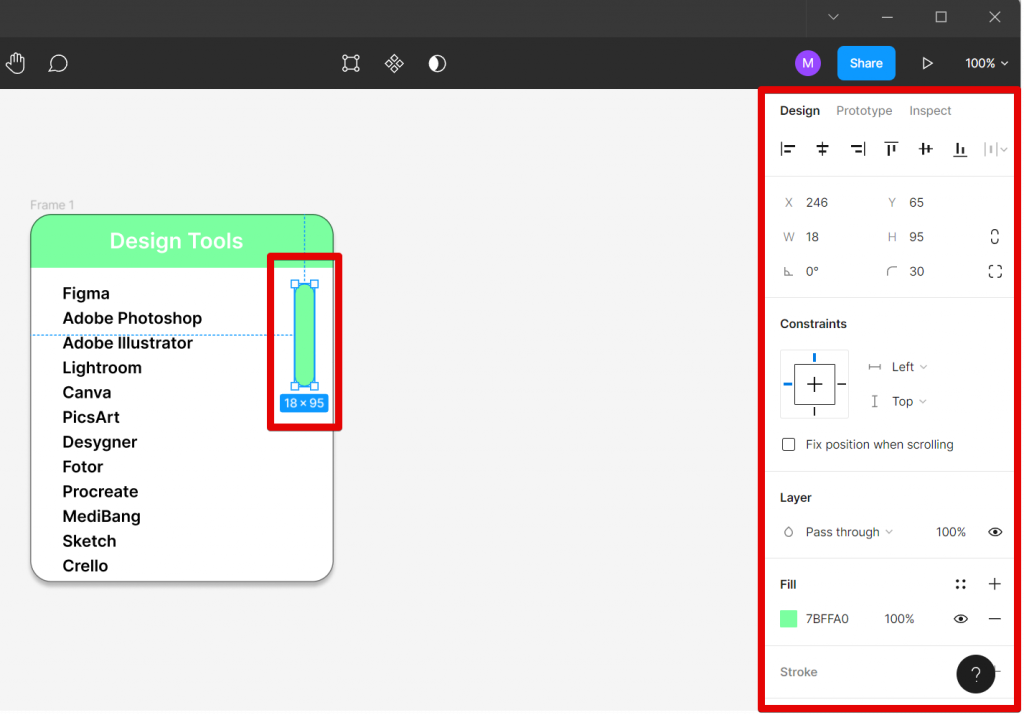Select the Hand tool
1024x715 pixels.
[16, 63]
